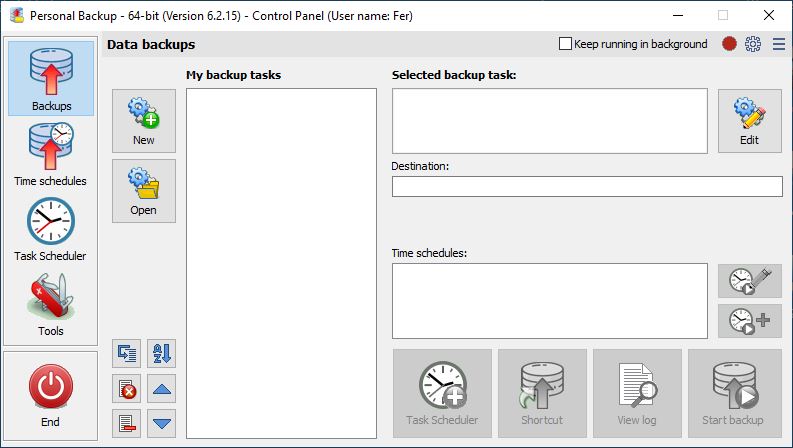Open an existing backup task file
Screen dimensions: 793x448
144,191
